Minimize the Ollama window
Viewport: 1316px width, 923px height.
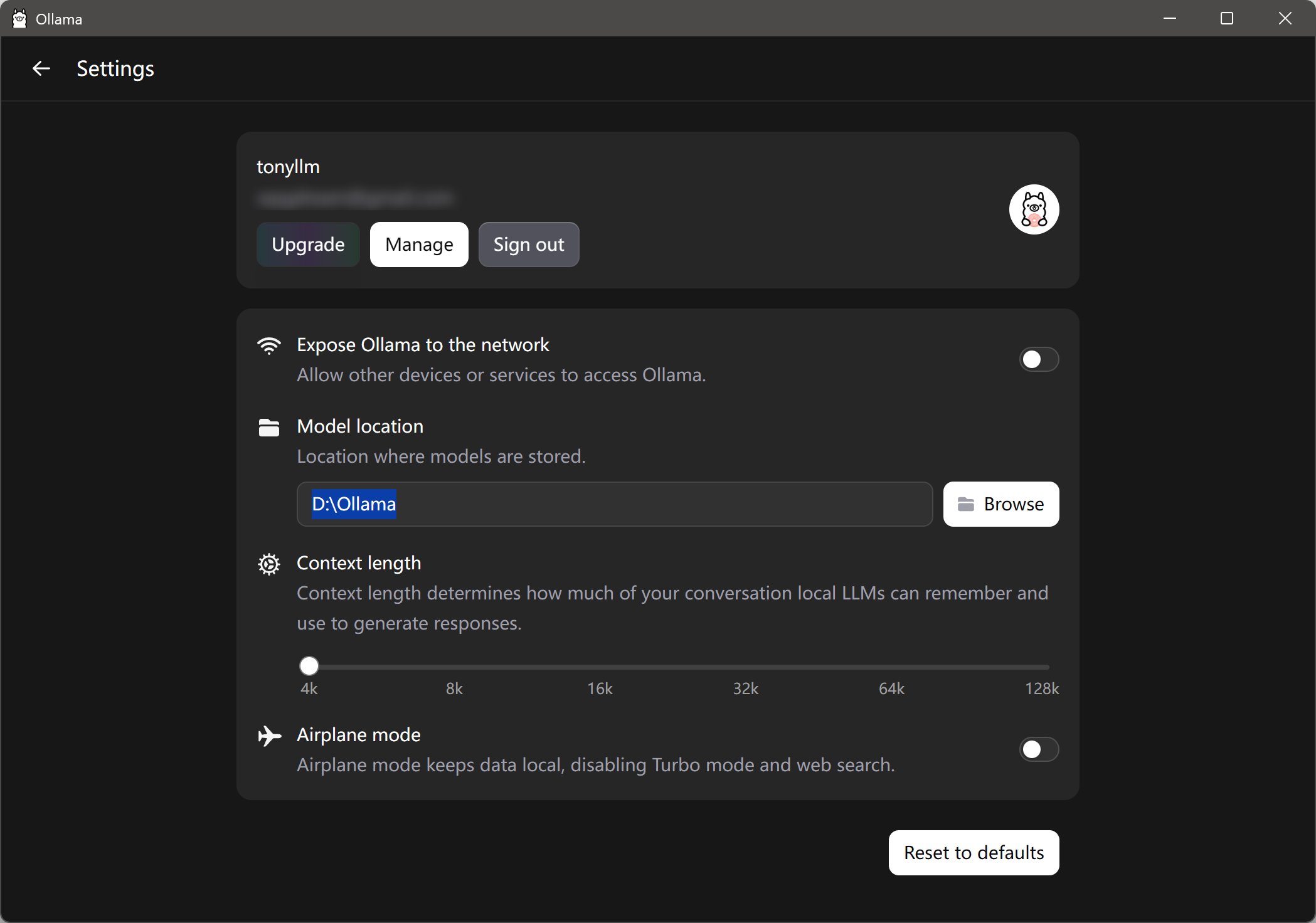pos(1169,18)
